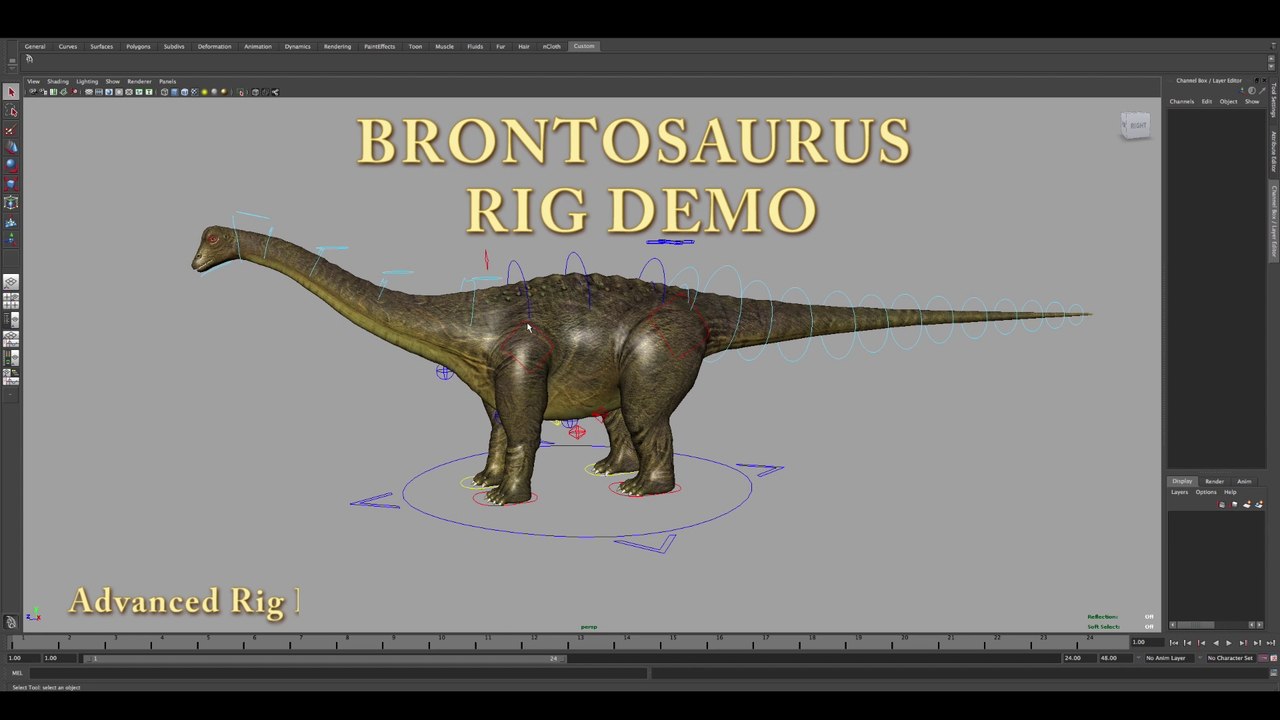Image resolution: width=1280 pixels, height=720 pixels.
Task: Open the Shading panel menu
Action: click(x=58, y=81)
